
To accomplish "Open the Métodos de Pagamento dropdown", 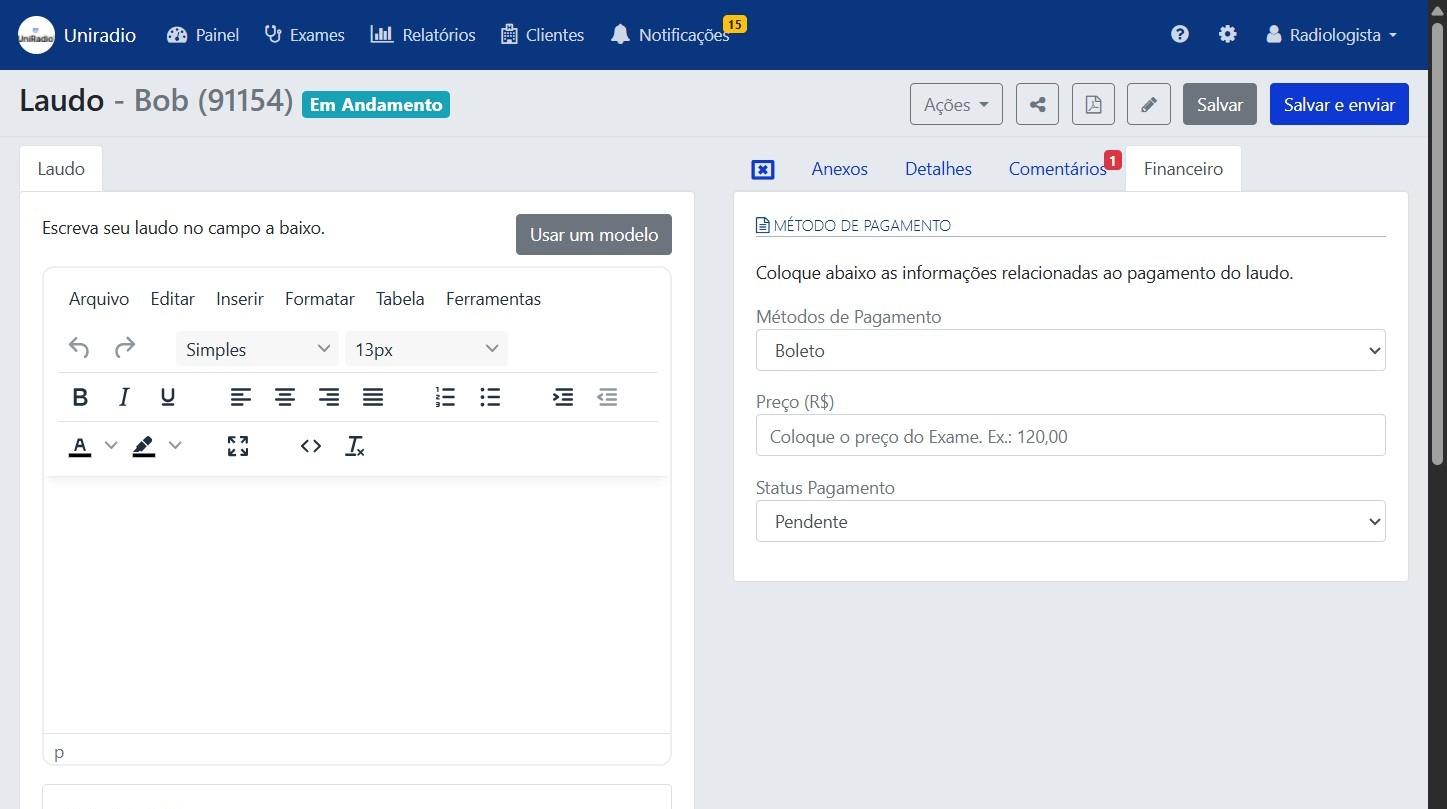I will pos(1070,350).
